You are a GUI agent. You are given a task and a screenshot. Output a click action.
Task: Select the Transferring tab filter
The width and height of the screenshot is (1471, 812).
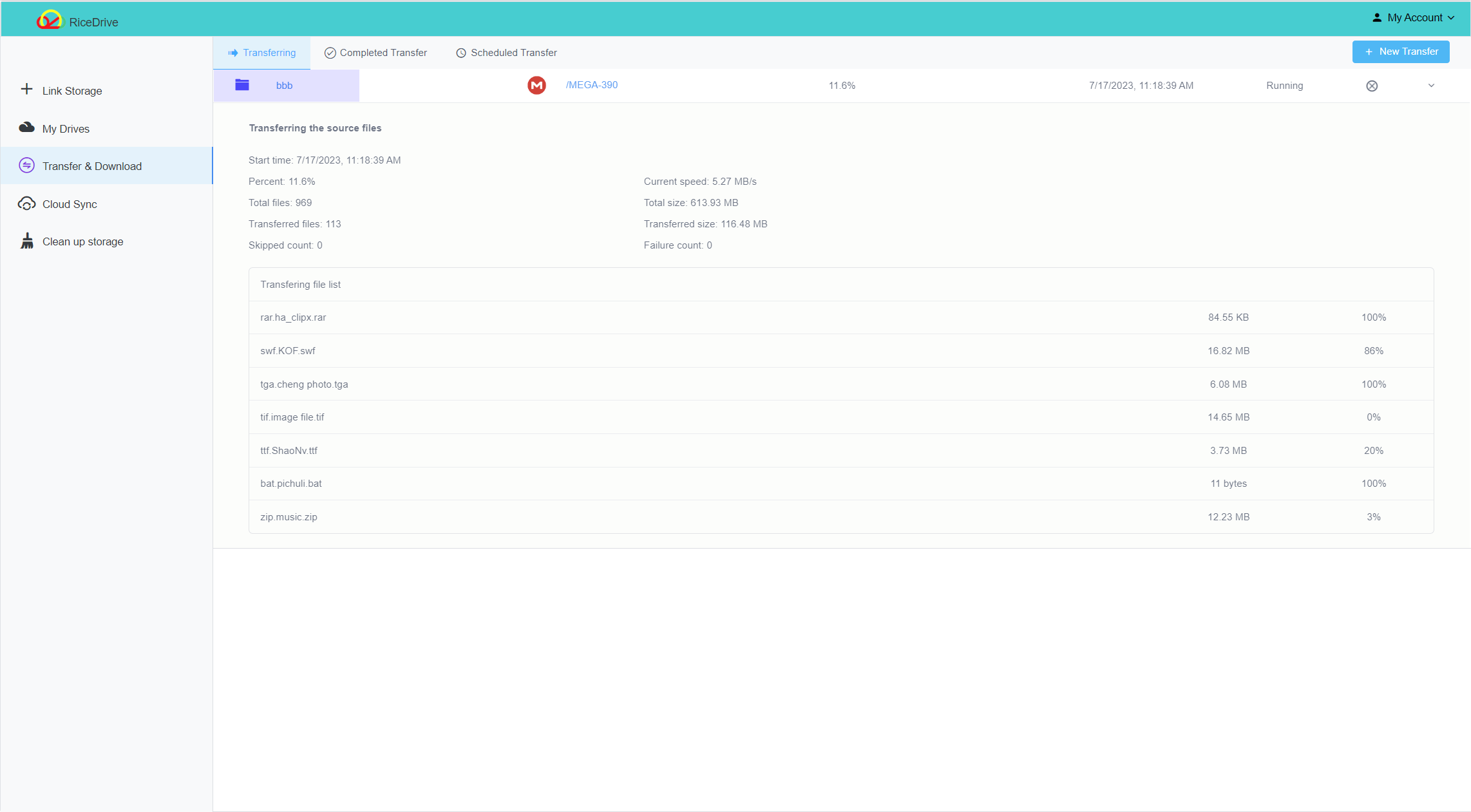[262, 53]
